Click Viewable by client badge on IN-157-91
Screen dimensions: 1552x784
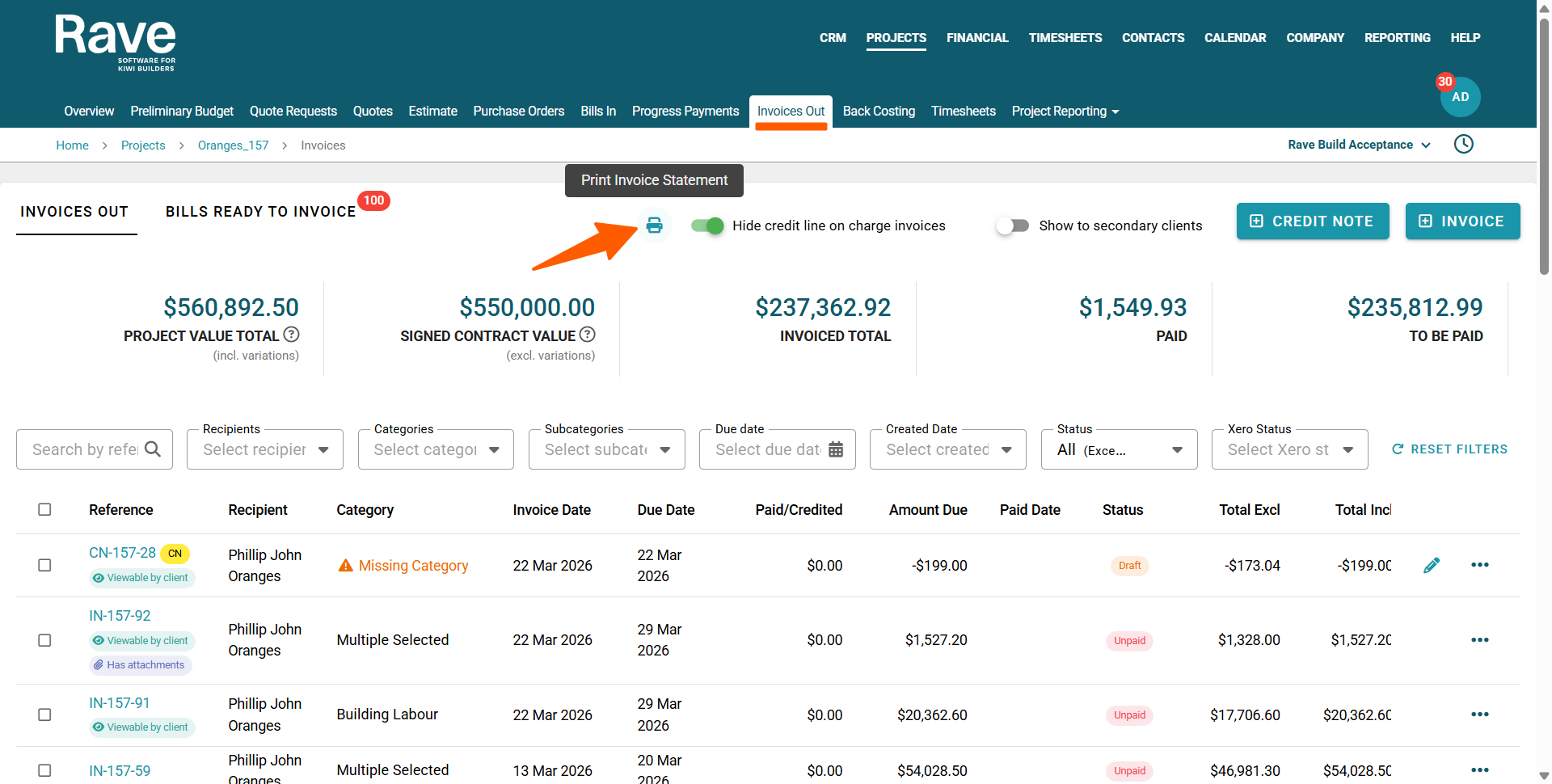141,727
